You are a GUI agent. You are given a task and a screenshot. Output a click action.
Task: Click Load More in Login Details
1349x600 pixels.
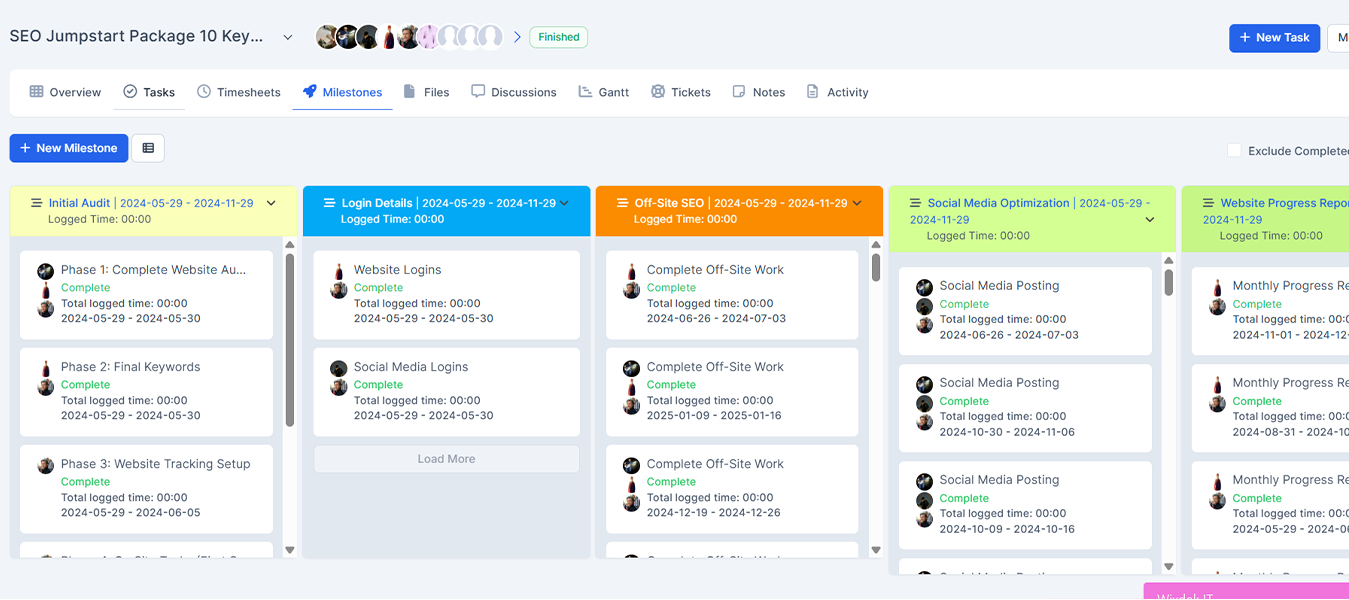[x=446, y=459]
